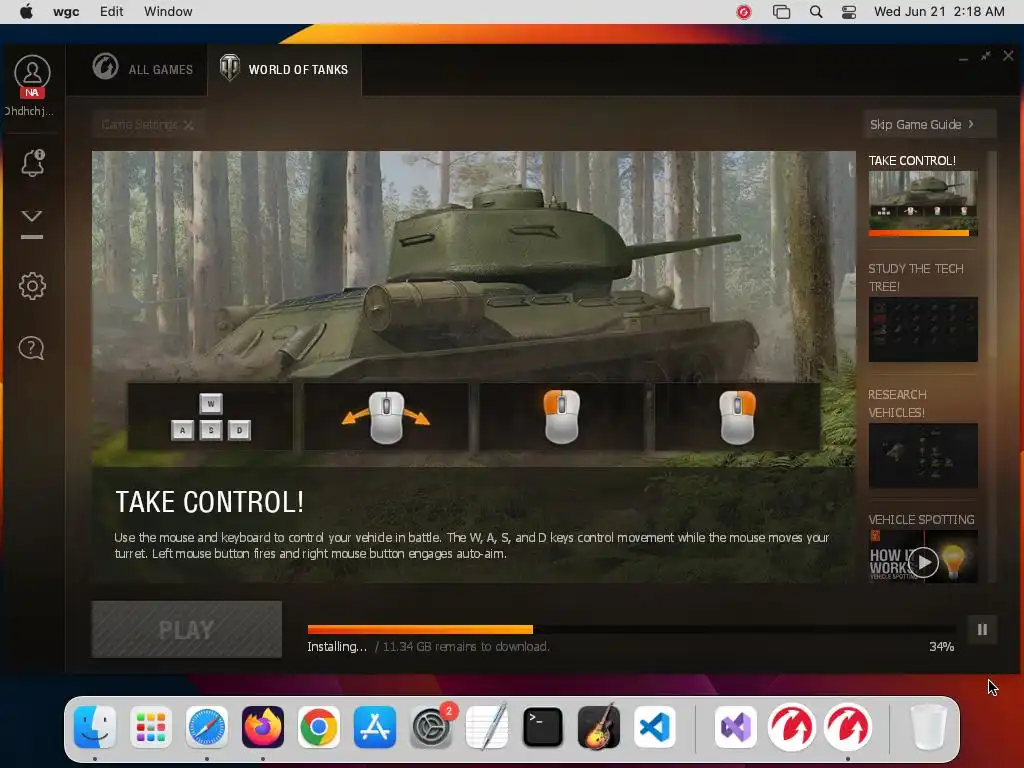Open GarageBand from the dock
The image size is (1024, 768).
tap(599, 727)
